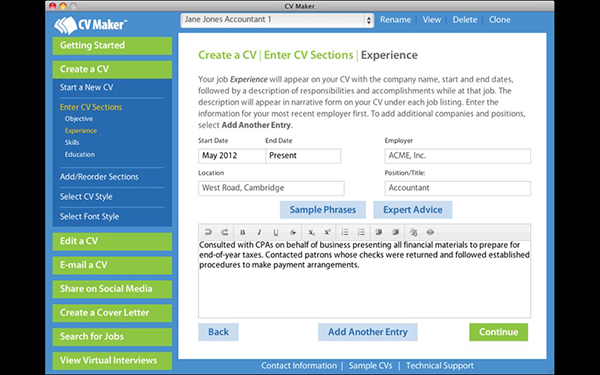Click the redo icon in editor toolbar
The height and width of the screenshot is (375, 600).
tap(225, 232)
